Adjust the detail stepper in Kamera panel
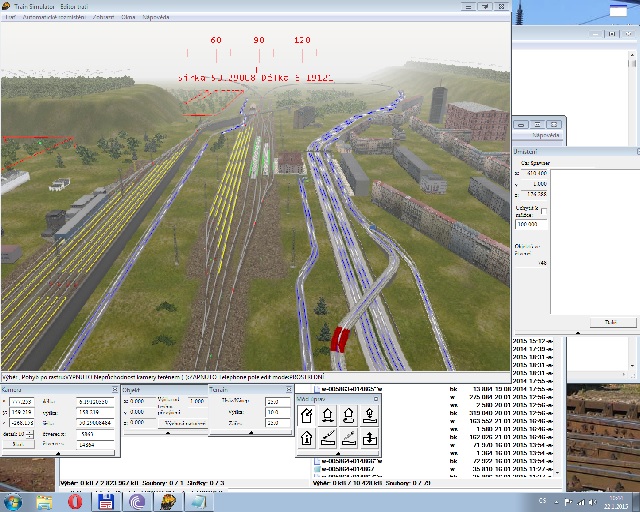The image size is (640, 512). coord(30,434)
